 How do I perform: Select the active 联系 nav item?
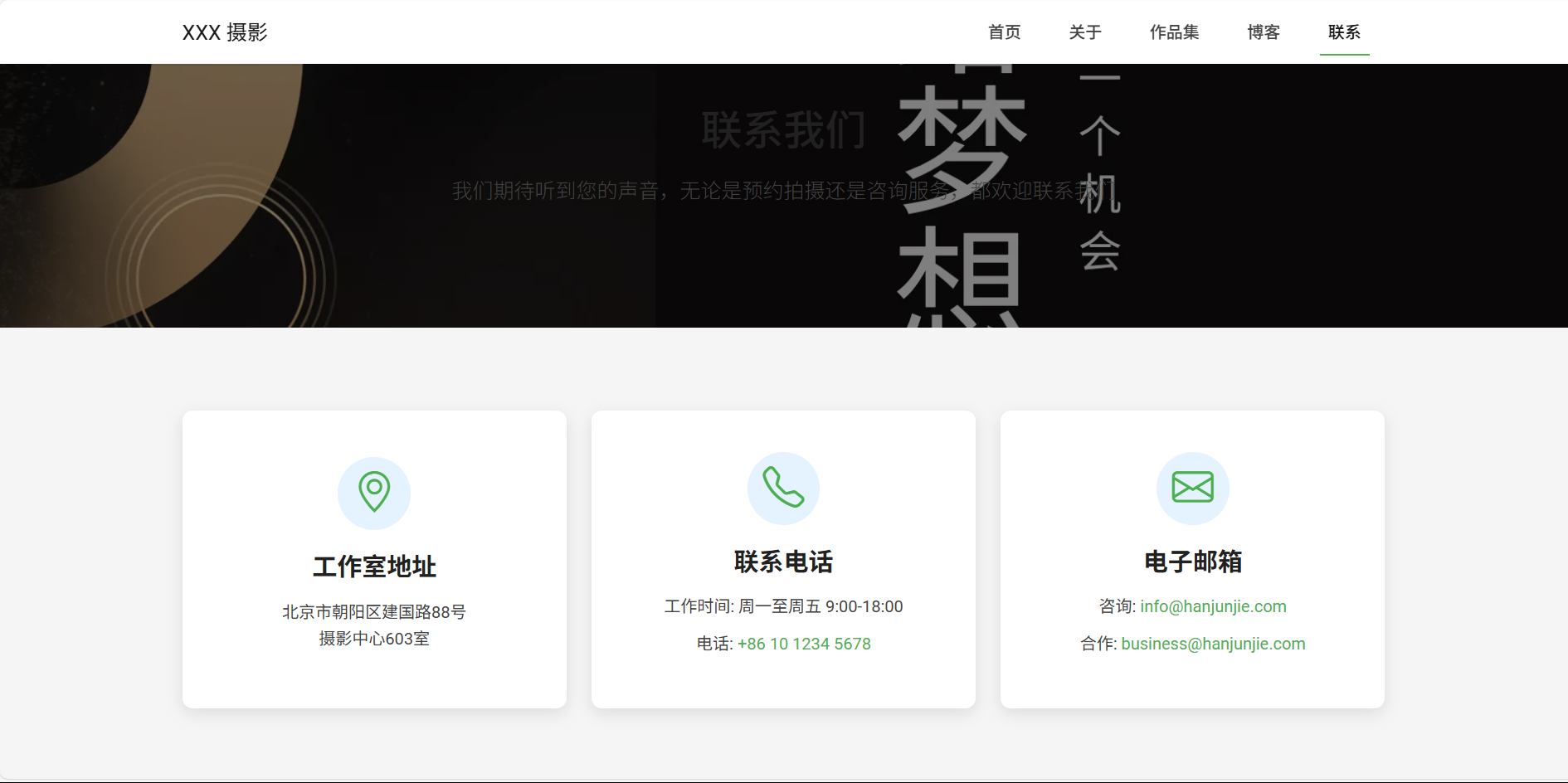[1344, 32]
